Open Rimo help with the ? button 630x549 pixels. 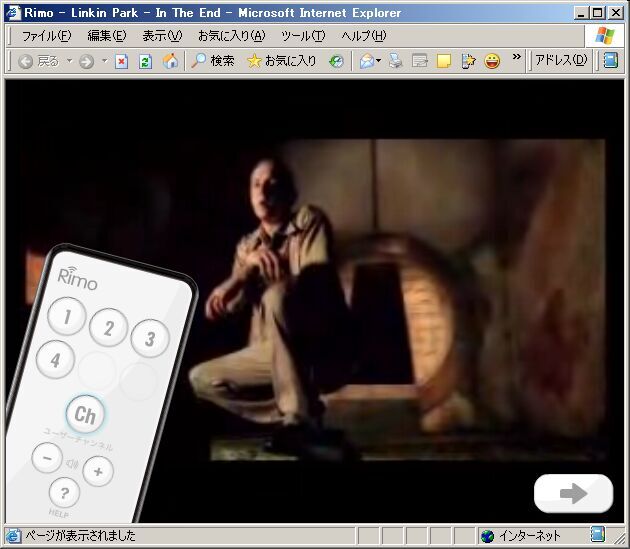coord(64,493)
